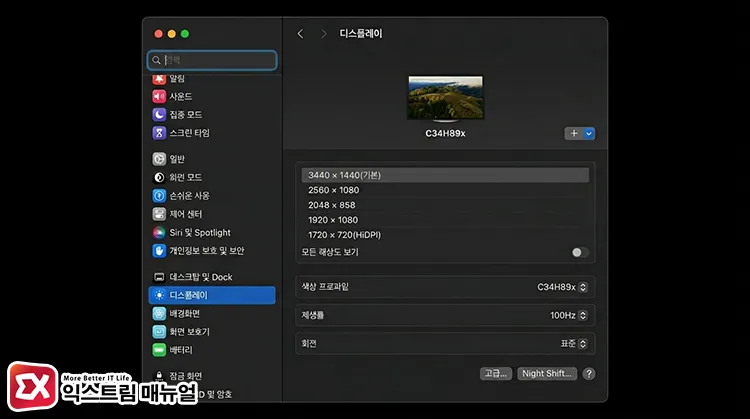Open 데스크탑 및 Dock icon
The width and height of the screenshot is (750, 419).
click(x=159, y=277)
